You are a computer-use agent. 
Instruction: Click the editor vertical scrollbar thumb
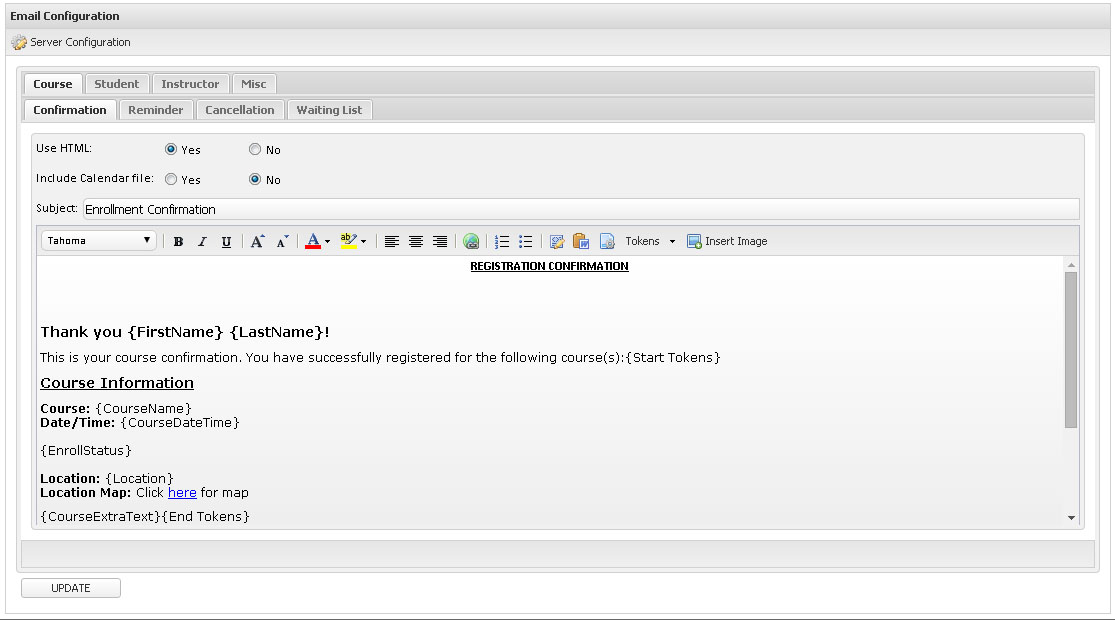pos(1071,350)
